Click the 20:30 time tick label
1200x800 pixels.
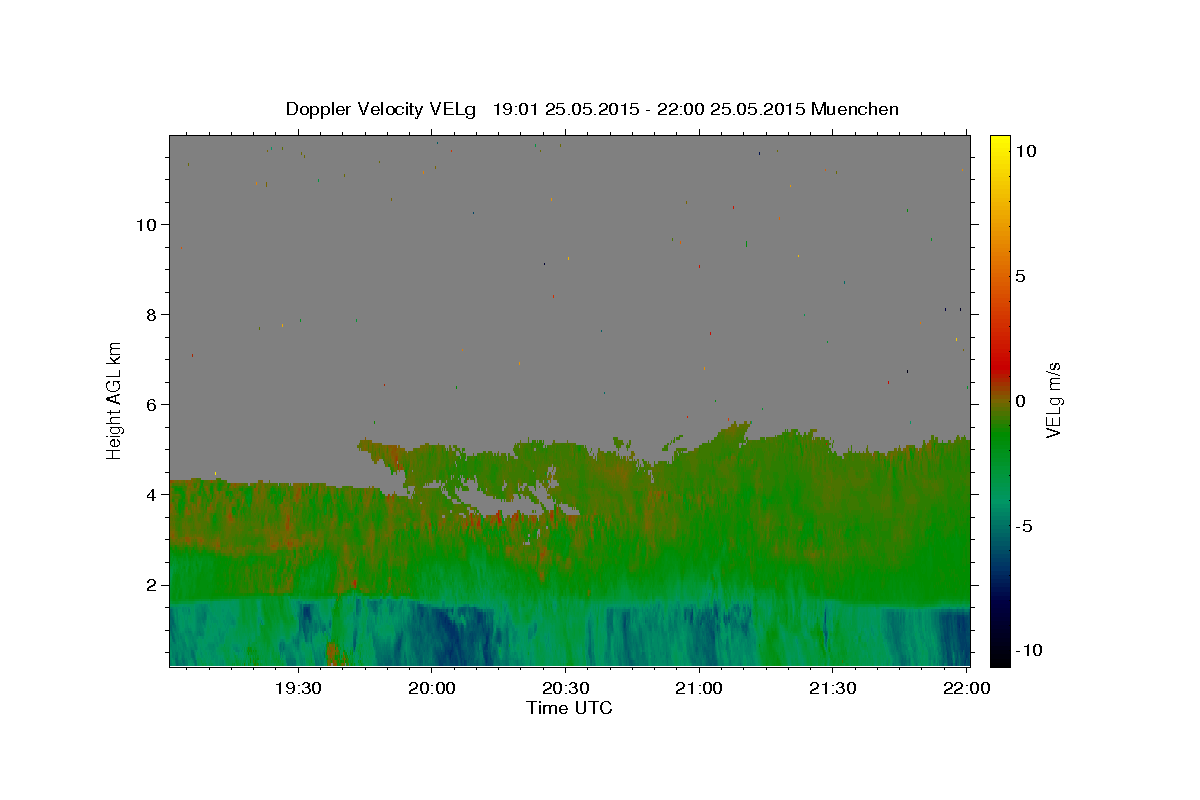(565, 688)
